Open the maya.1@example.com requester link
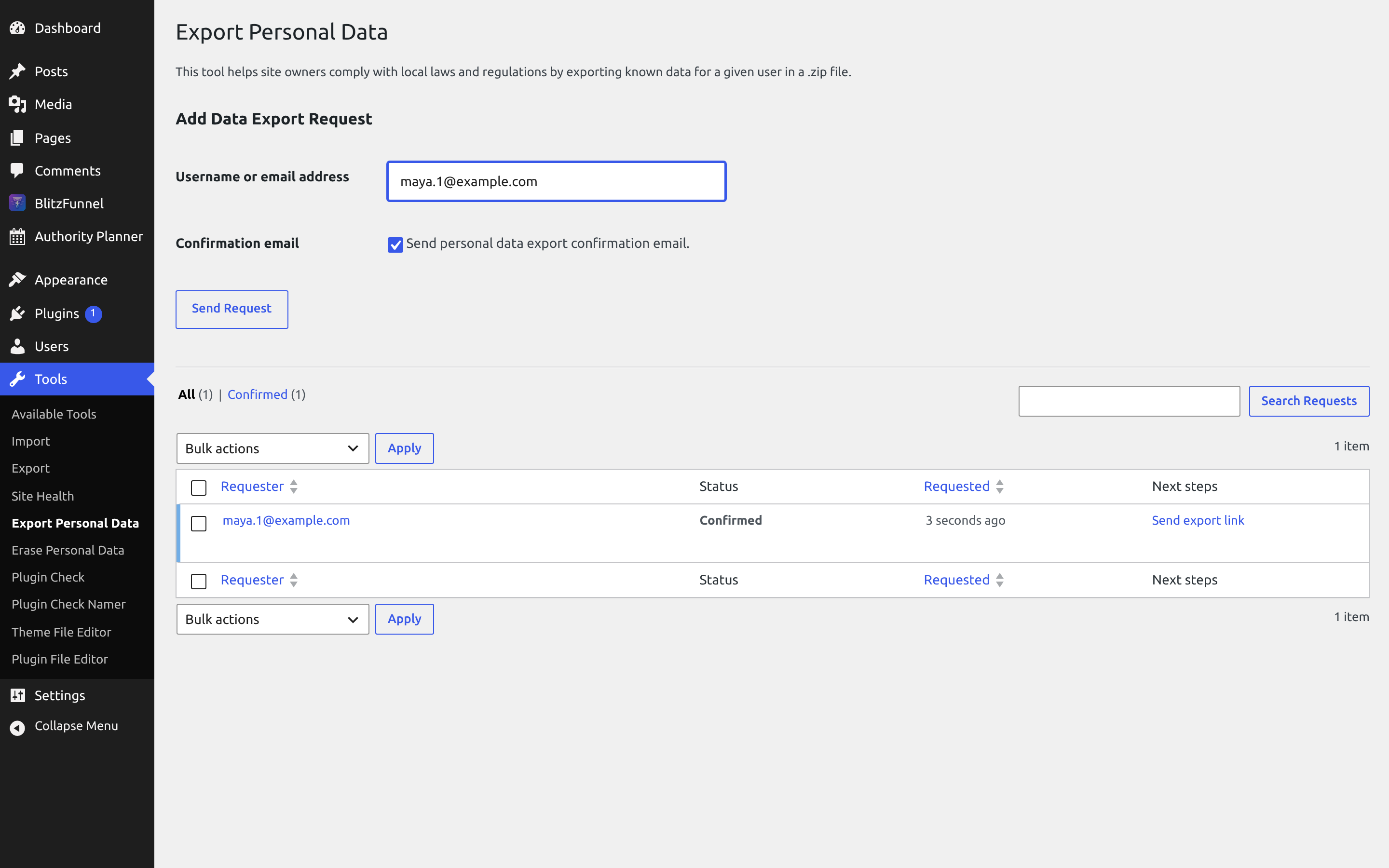1389x868 pixels. coord(286,520)
